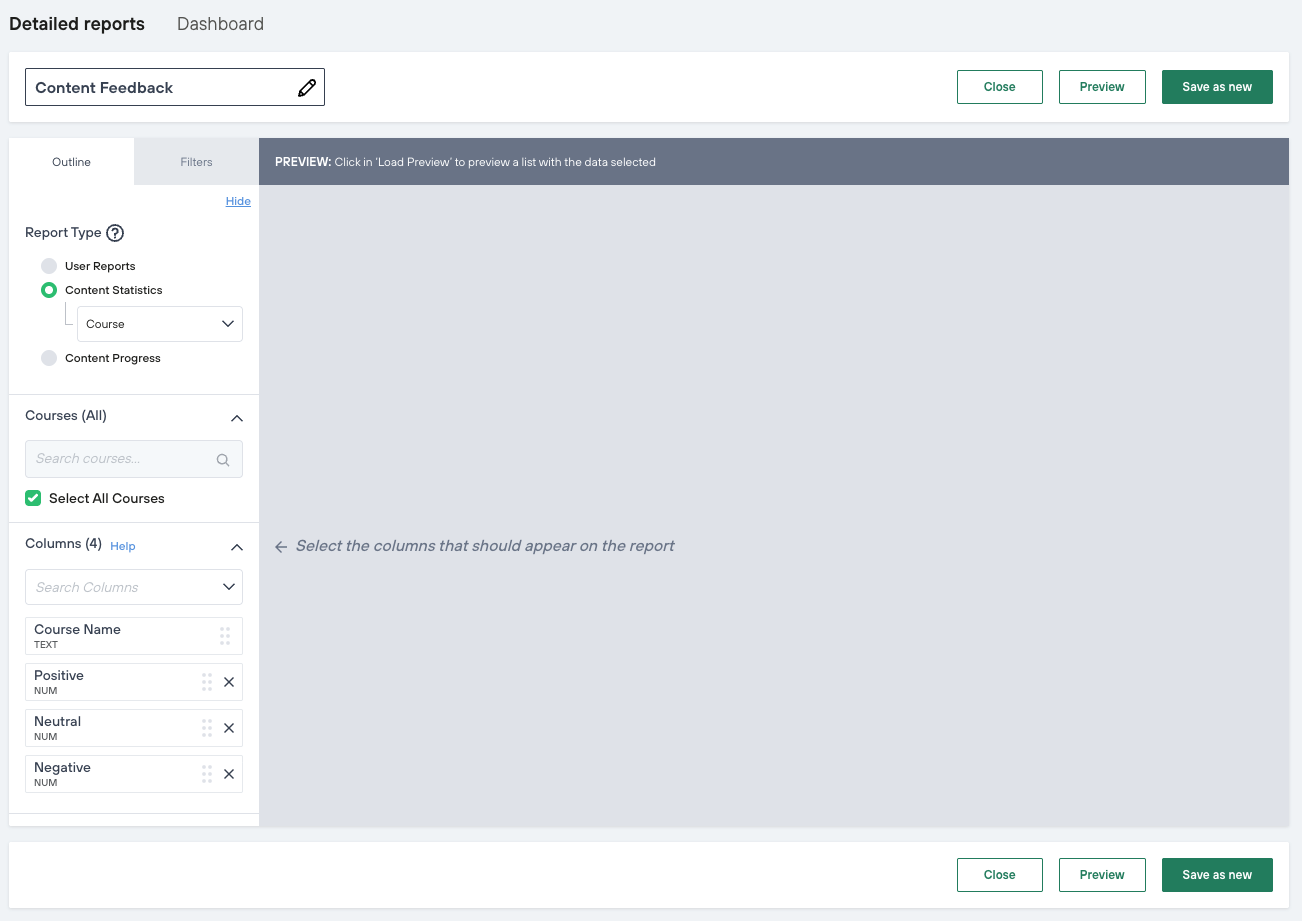Click the Content Feedback report name field
Image resolution: width=1302 pixels, height=921 pixels.
coord(160,88)
